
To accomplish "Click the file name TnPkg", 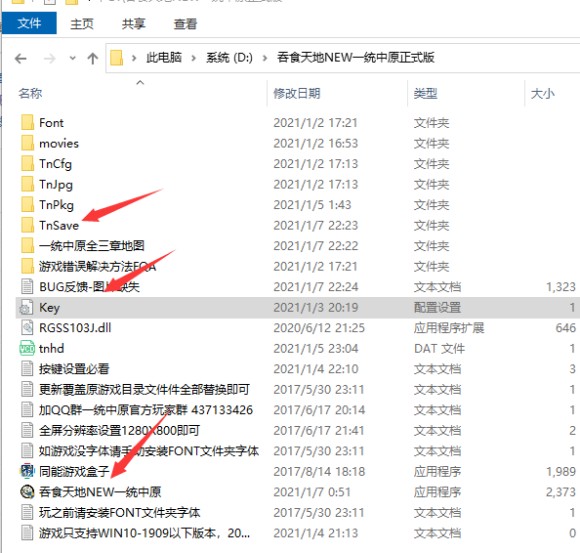I will coord(56,205).
